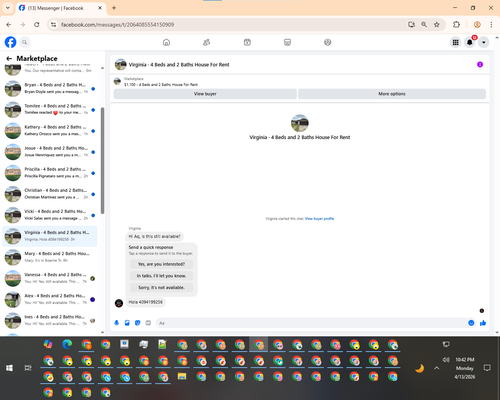Open Chrome zoom magnifier icon
This screenshot has width=500, height=400.
[424, 25]
